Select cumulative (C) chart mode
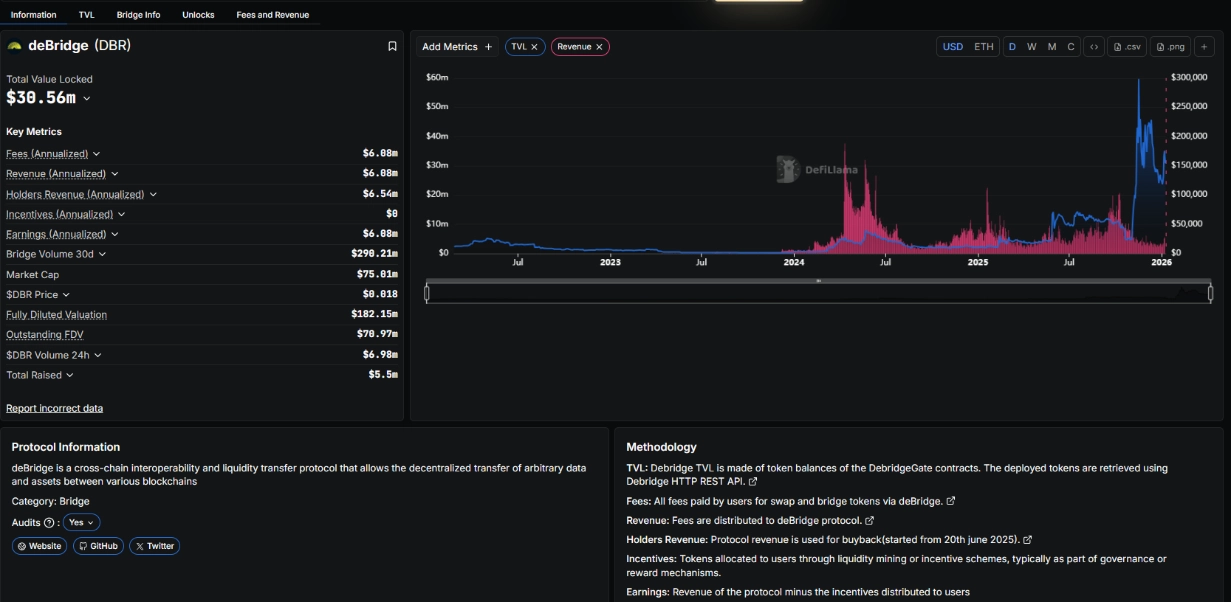Screen dimensions: 1231x602 (x=1071, y=47)
